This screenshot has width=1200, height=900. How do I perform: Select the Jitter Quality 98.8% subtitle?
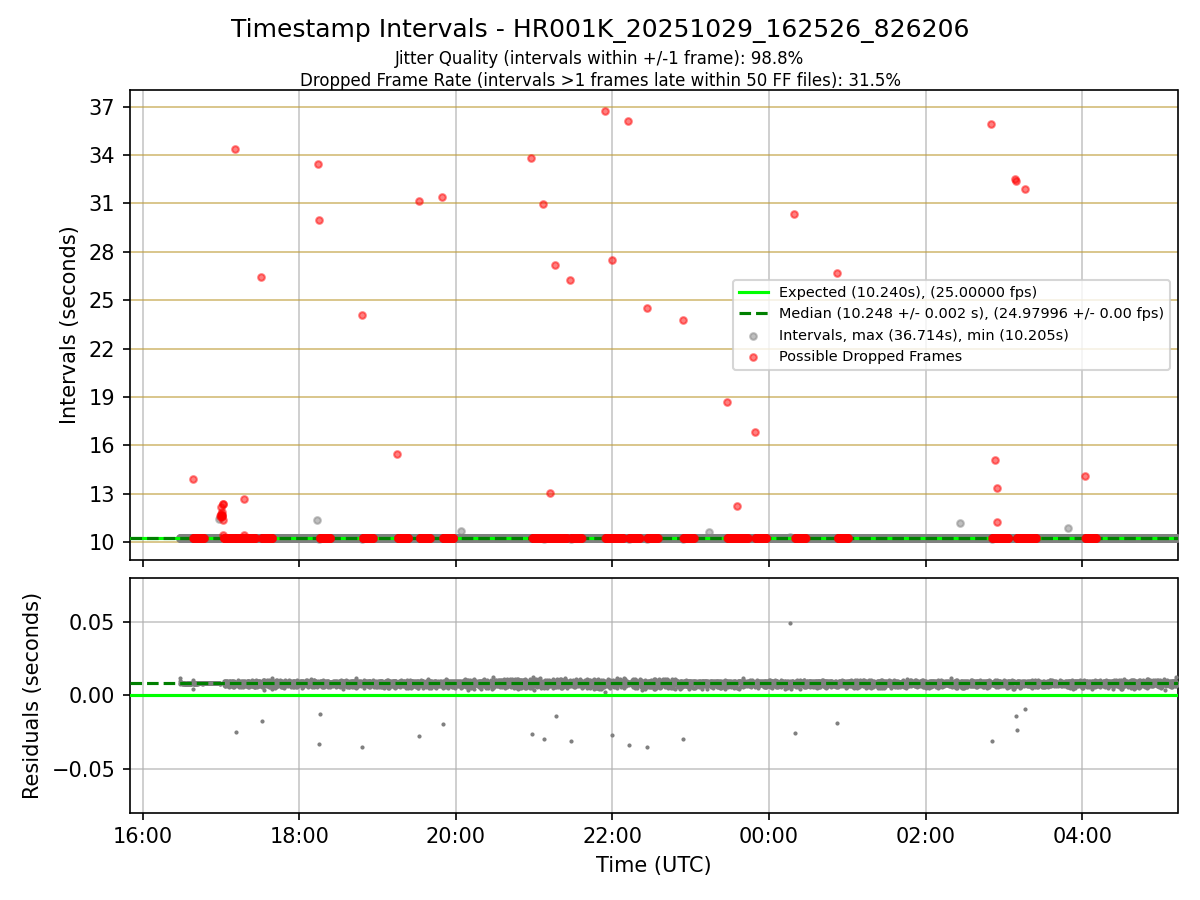click(x=599, y=58)
